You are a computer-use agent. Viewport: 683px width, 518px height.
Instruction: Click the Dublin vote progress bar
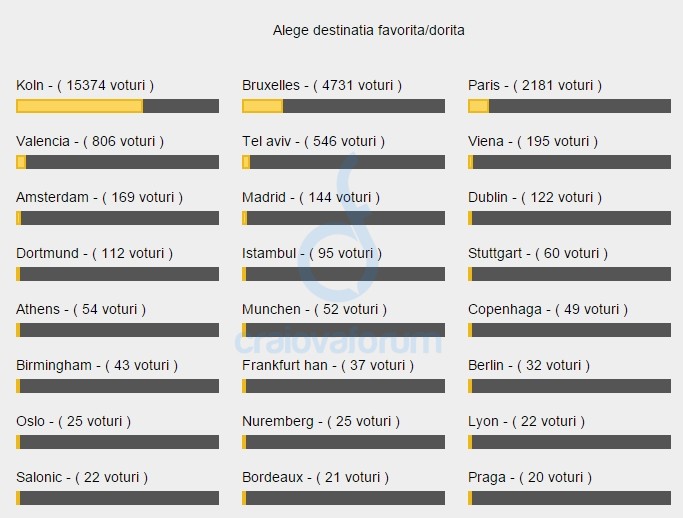point(569,218)
